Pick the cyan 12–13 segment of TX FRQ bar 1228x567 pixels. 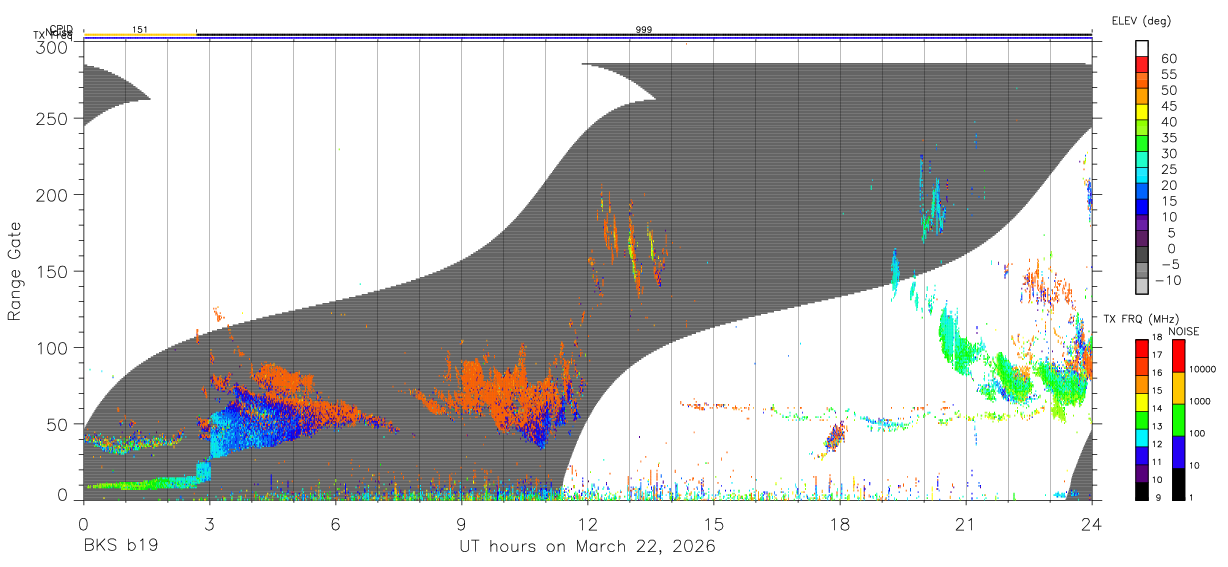coord(1142,437)
